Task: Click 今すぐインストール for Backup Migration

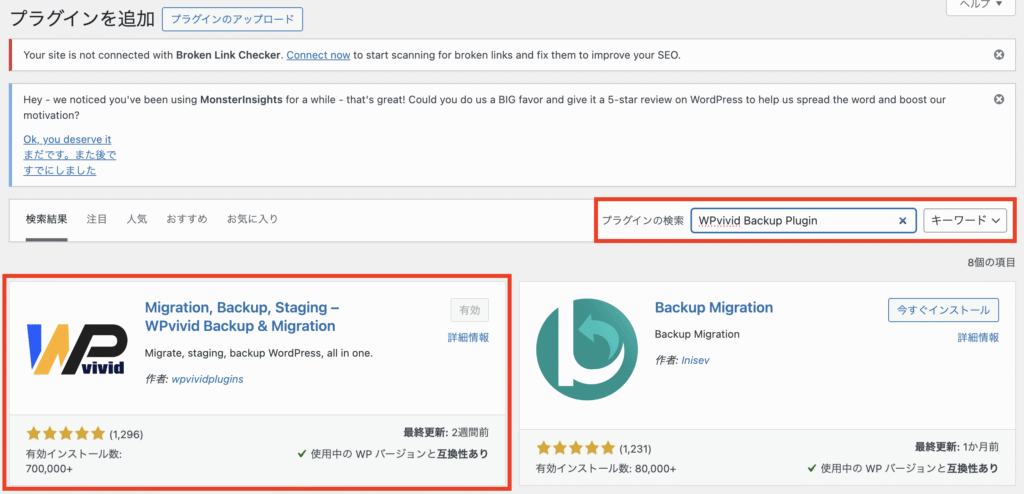Action: click(x=943, y=310)
